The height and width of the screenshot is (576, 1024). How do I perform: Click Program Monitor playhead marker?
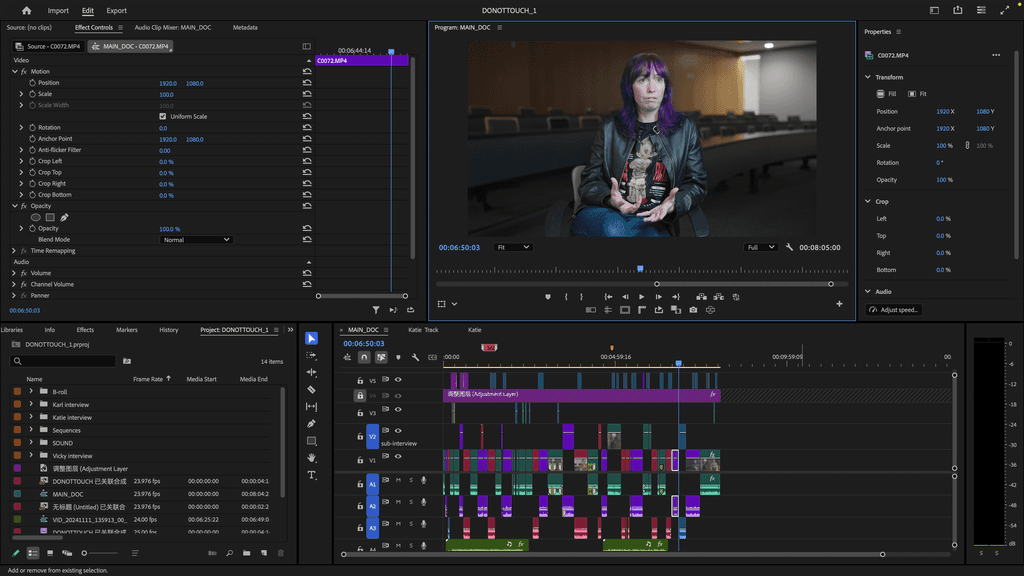640,268
